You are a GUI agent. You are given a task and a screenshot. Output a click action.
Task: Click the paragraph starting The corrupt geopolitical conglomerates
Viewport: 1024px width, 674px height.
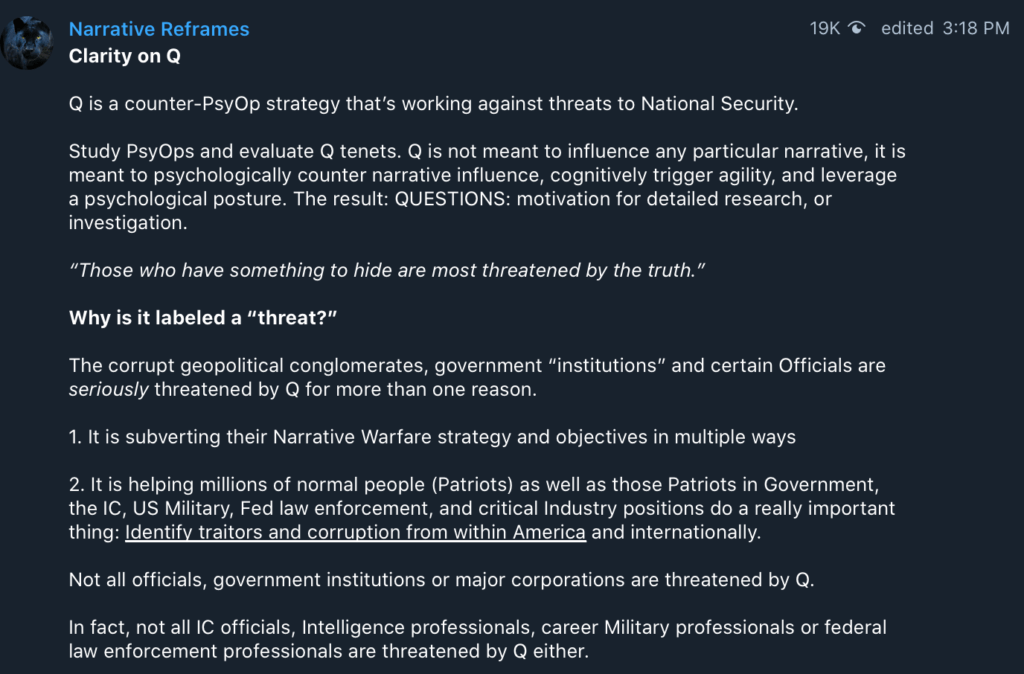click(x=476, y=377)
